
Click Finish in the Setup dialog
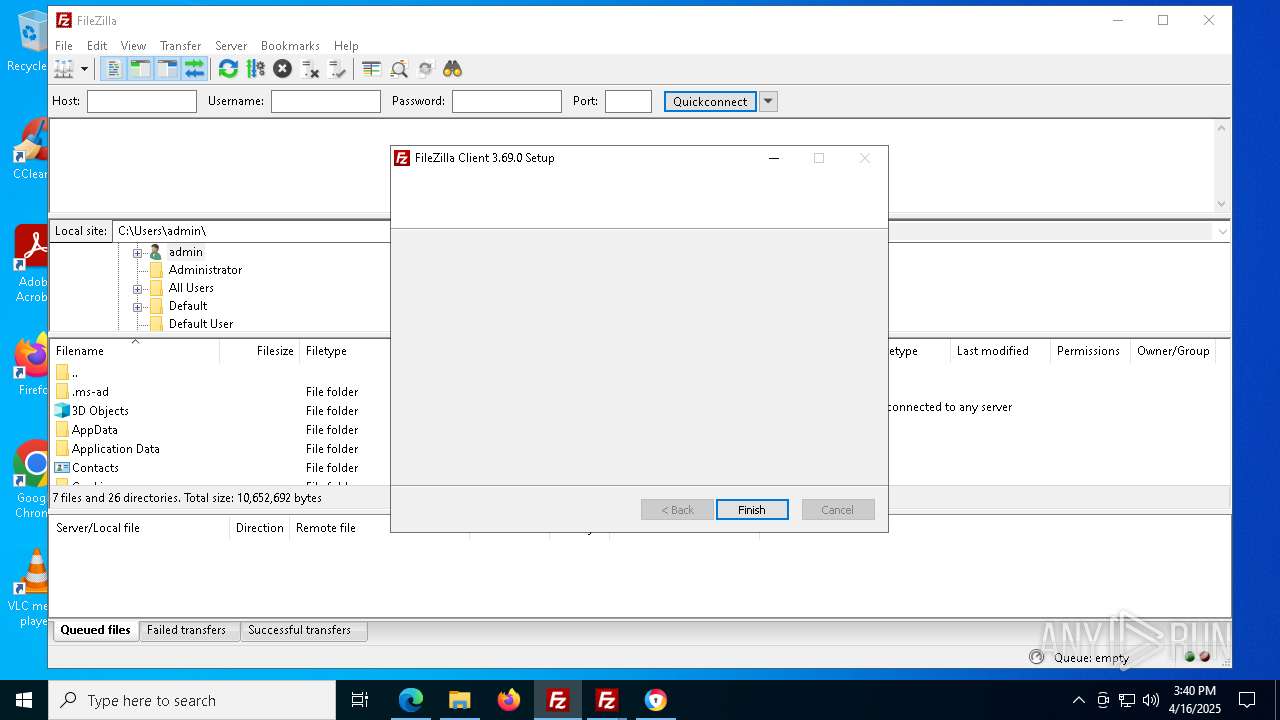752,510
